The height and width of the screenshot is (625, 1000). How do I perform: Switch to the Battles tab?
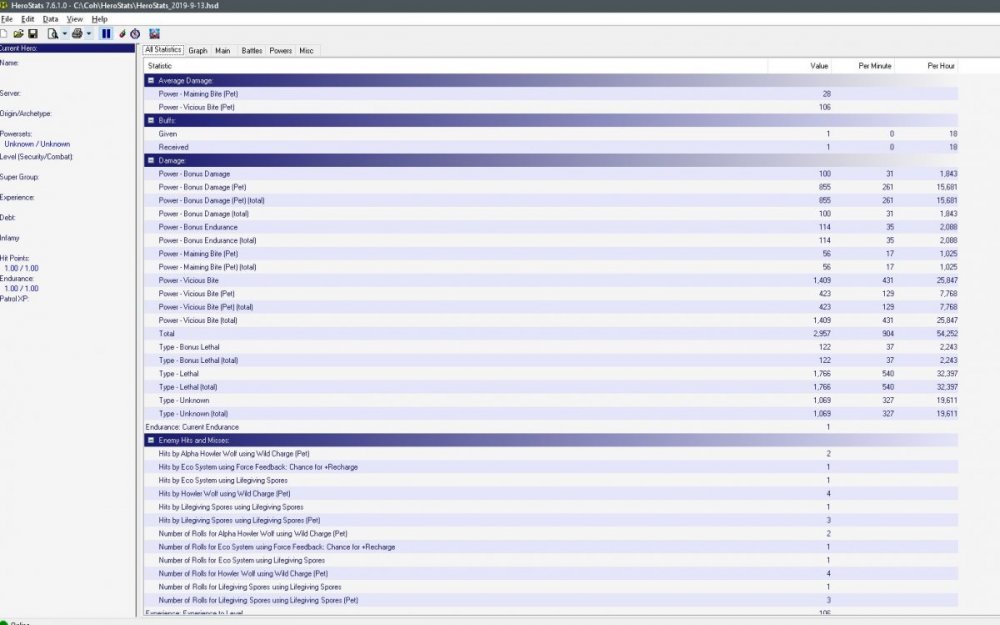click(252, 50)
